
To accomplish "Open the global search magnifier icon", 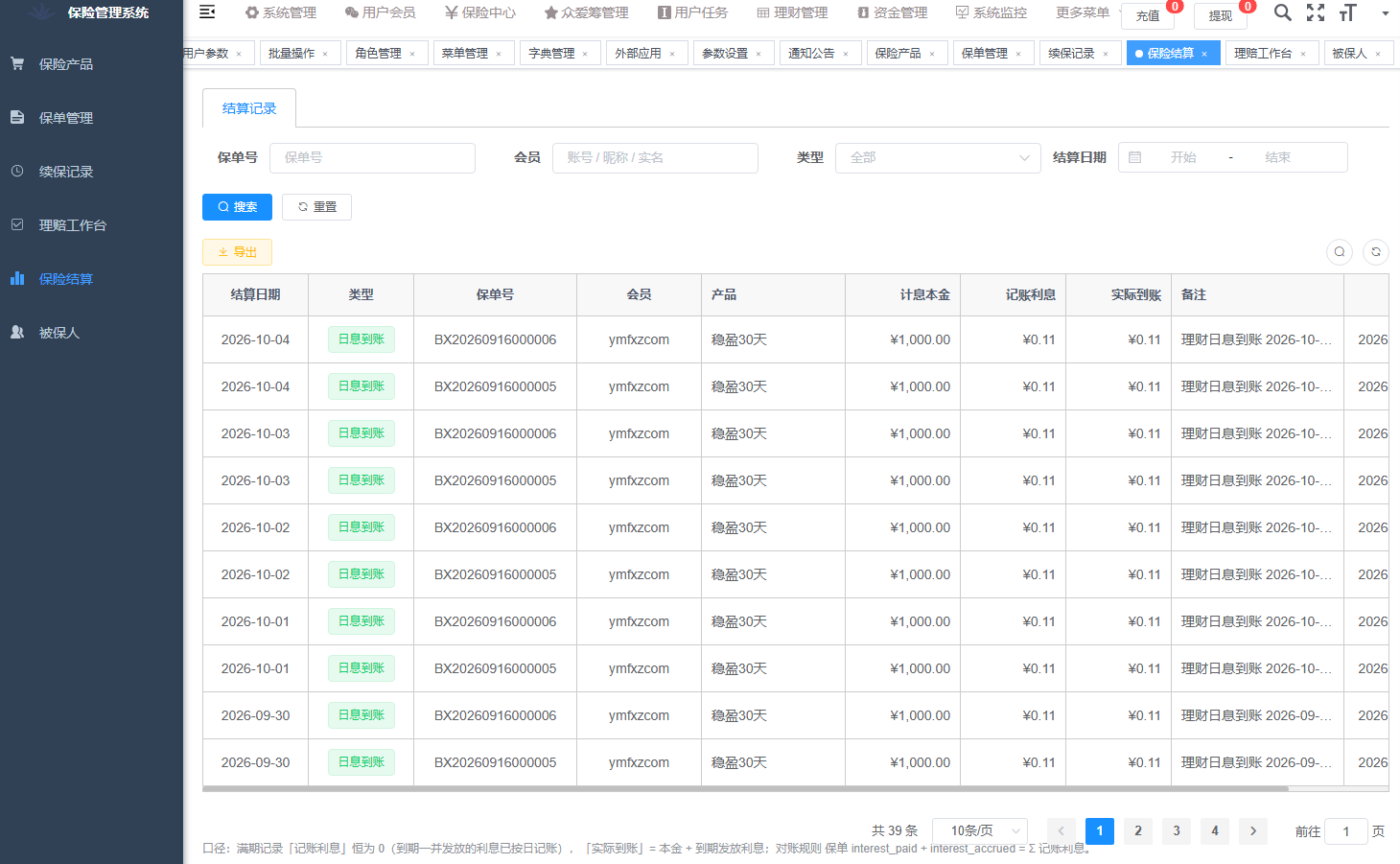I will click(1282, 12).
